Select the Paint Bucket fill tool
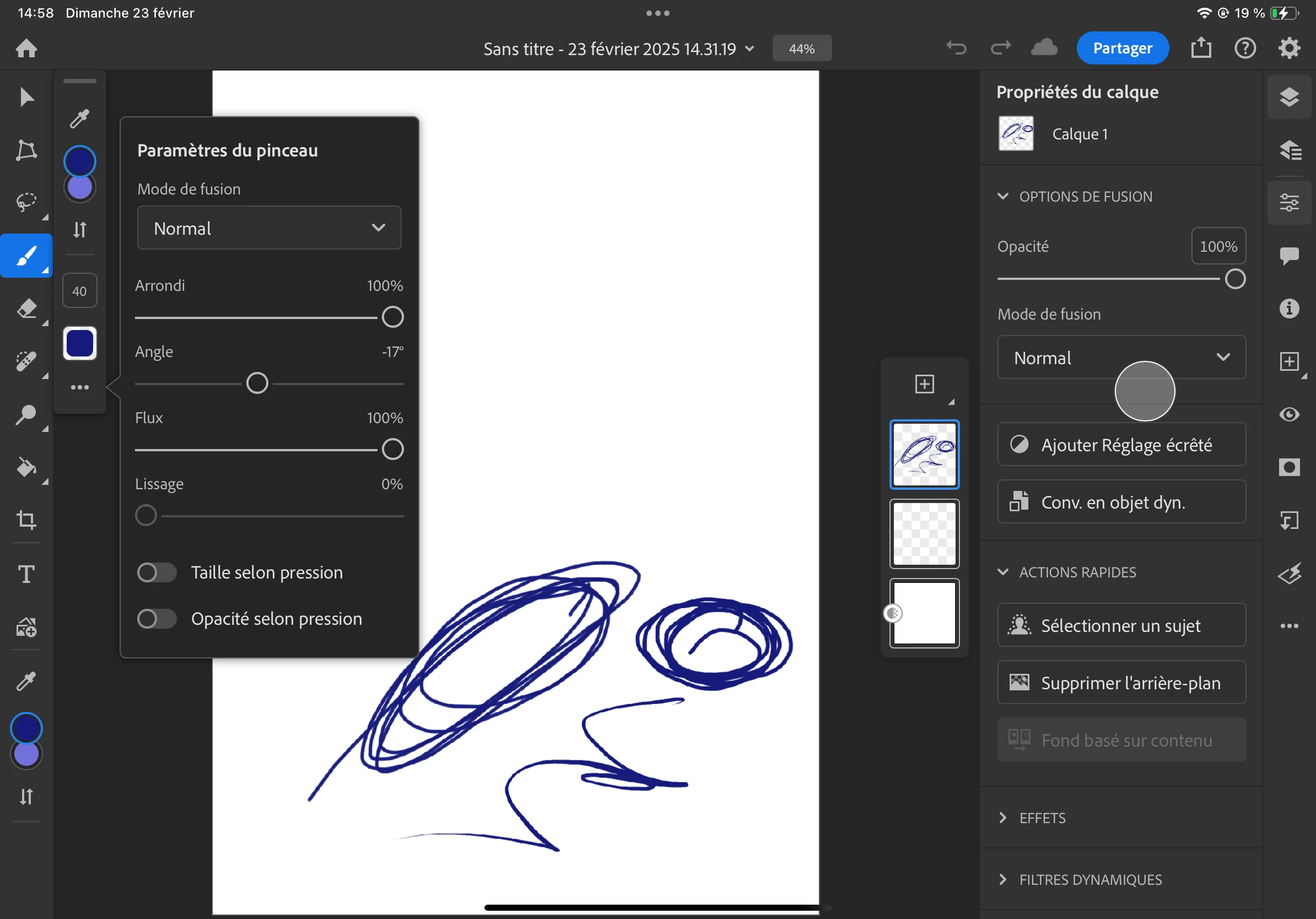This screenshot has height=919, width=1316. [26, 468]
